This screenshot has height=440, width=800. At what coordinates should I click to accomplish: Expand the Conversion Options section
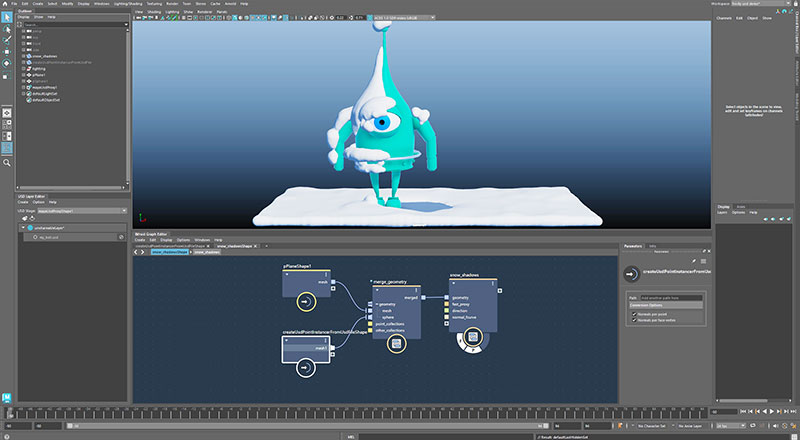[665, 305]
